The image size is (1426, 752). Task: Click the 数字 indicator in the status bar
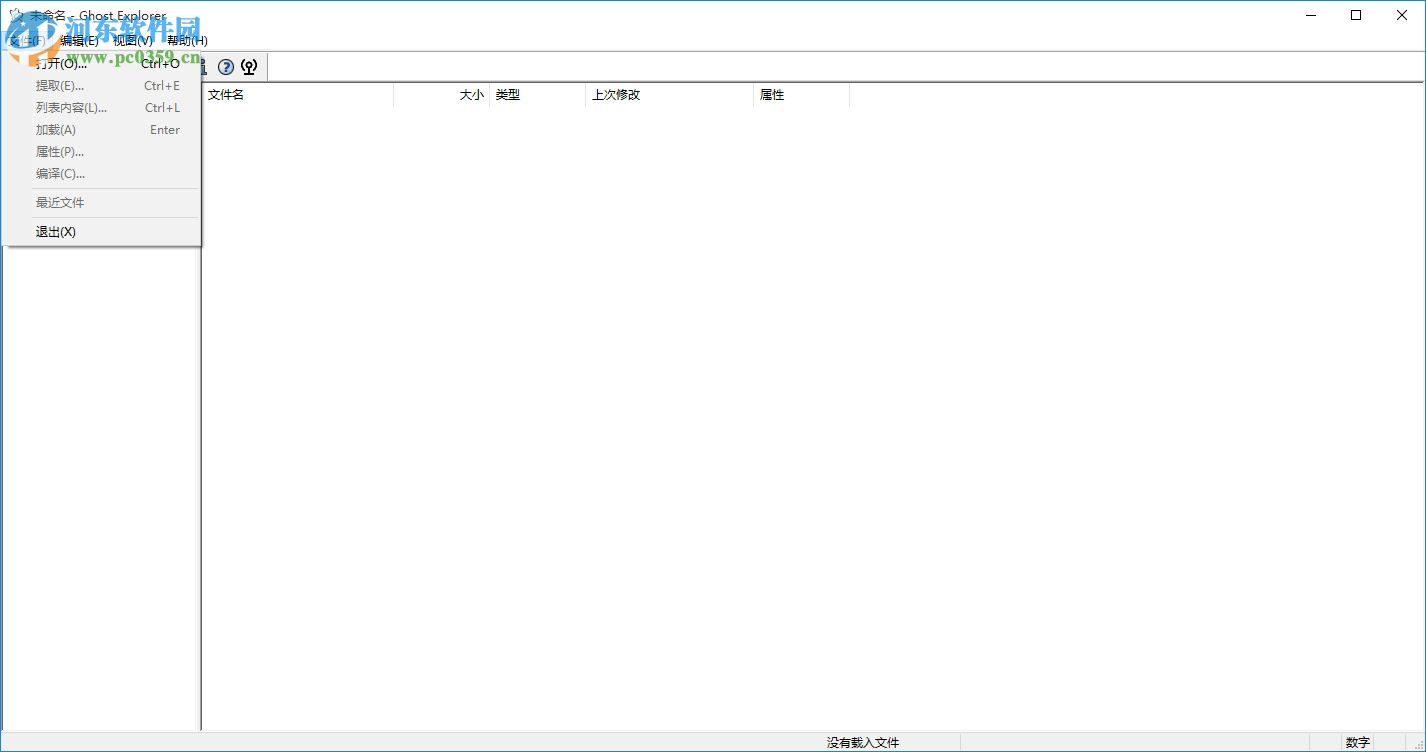point(1358,743)
